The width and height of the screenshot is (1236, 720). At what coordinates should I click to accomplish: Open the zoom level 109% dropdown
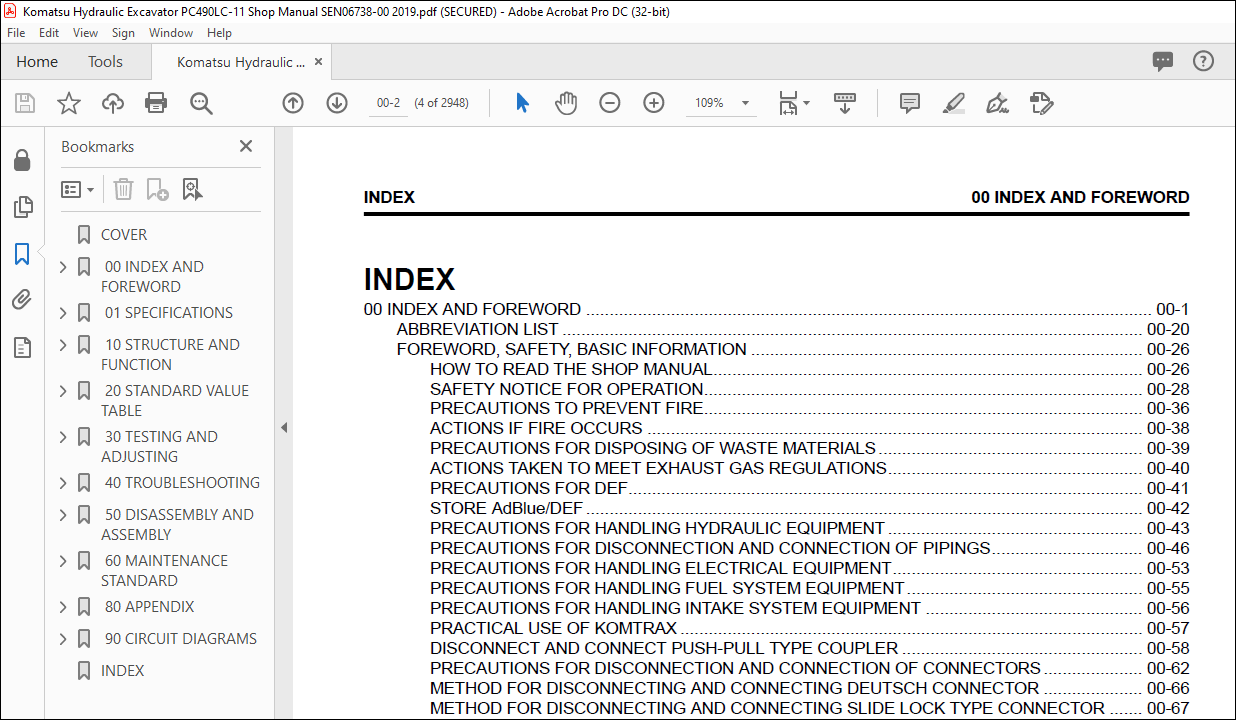point(745,103)
